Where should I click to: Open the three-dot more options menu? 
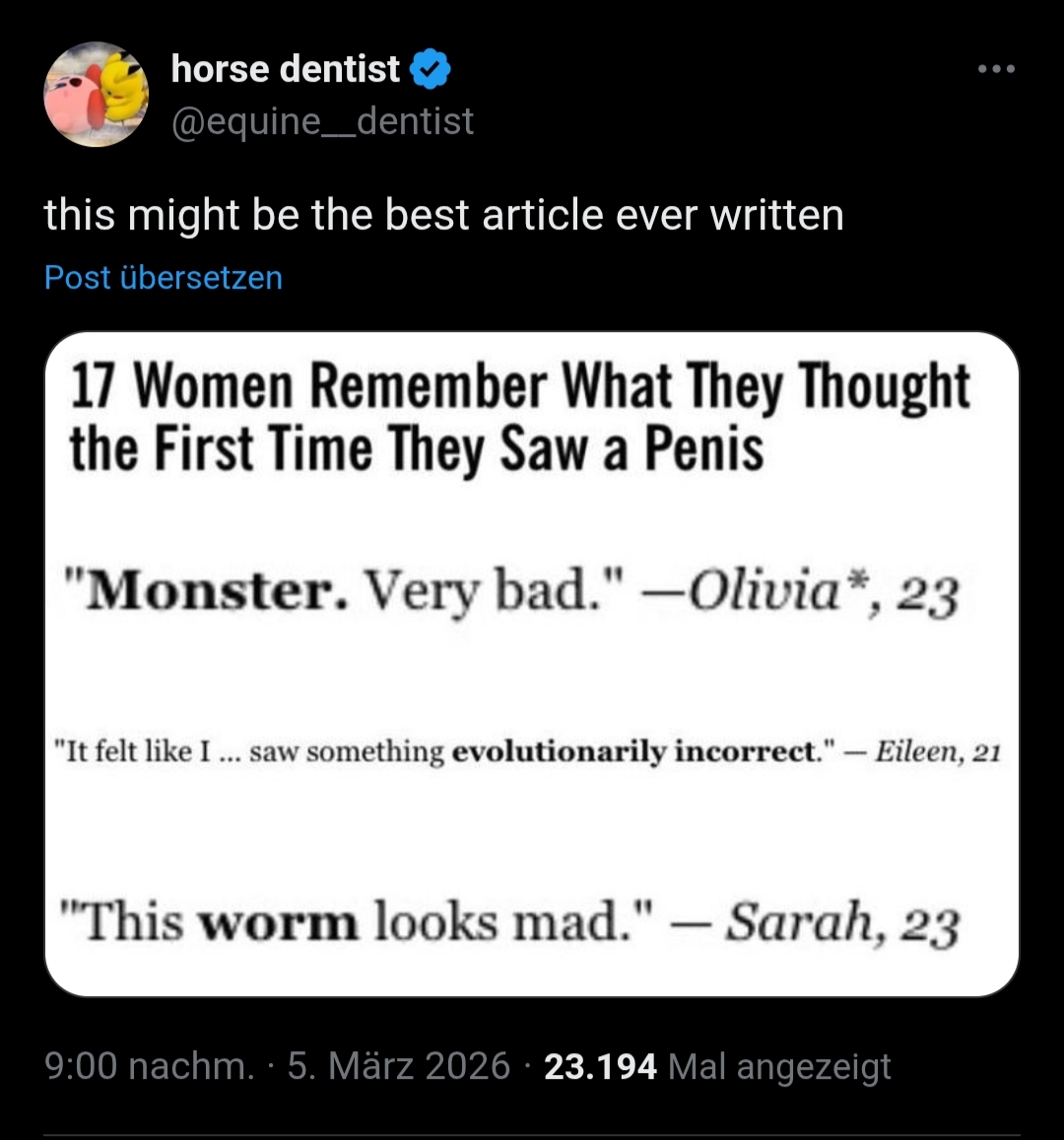pos(996,70)
